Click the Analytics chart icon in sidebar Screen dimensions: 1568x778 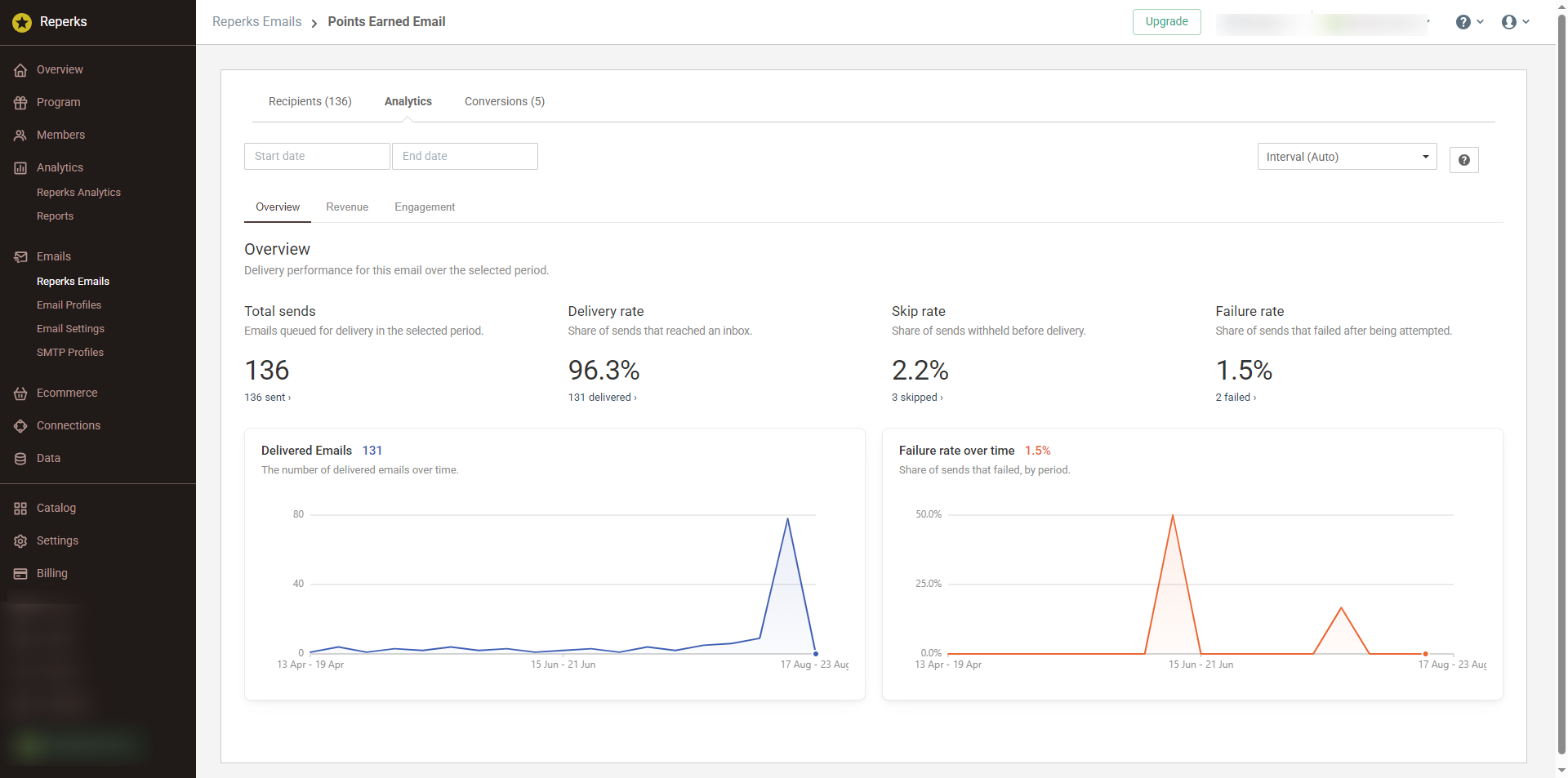pos(20,168)
